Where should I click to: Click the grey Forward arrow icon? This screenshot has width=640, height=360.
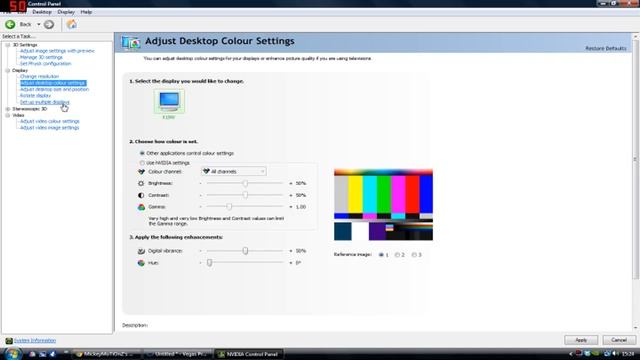pos(49,24)
